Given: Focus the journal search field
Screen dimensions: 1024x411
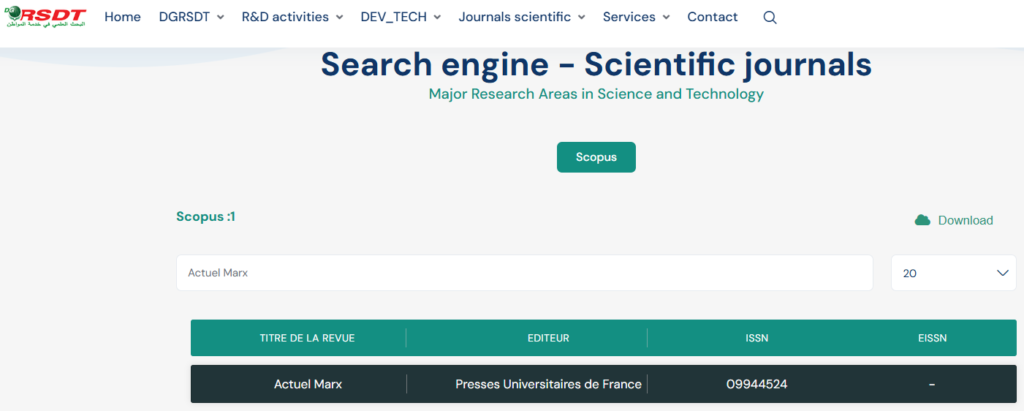Looking at the screenshot, I should click(524, 273).
